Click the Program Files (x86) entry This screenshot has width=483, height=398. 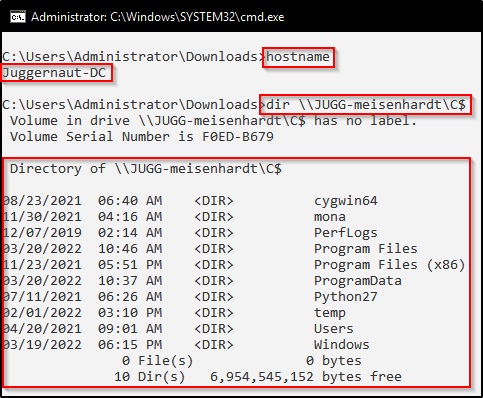[x=389, y=265]
